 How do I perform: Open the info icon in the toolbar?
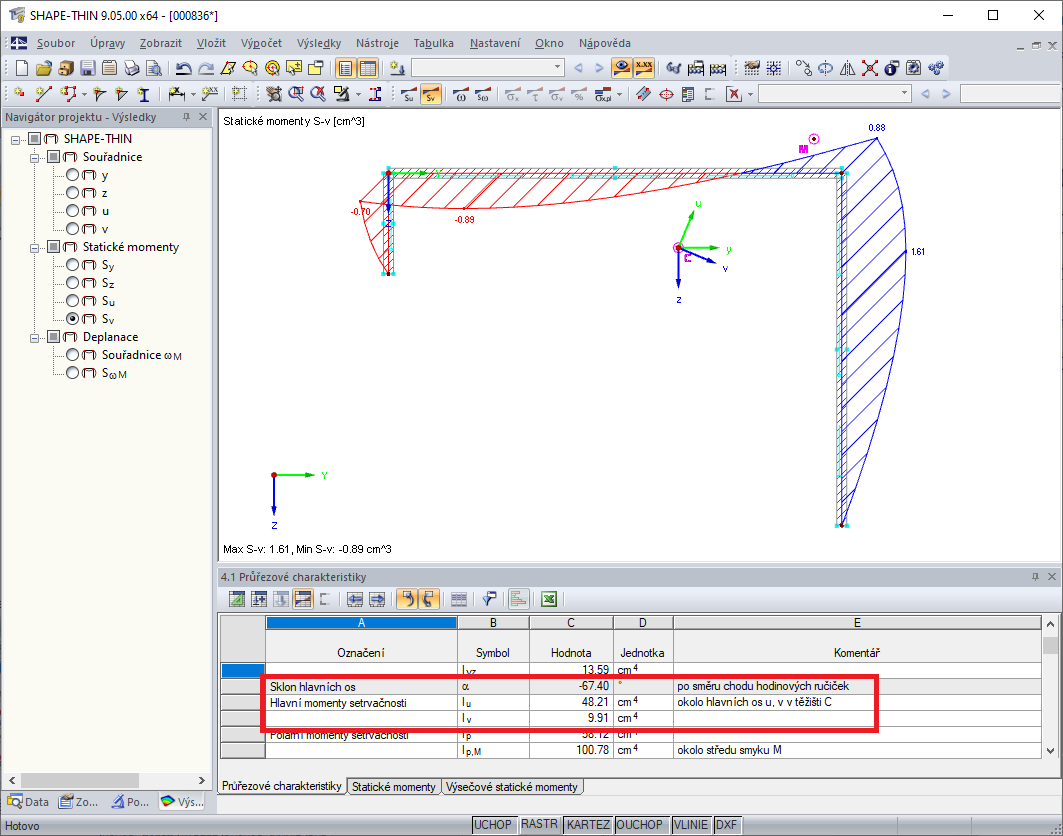tap(891, 68)
